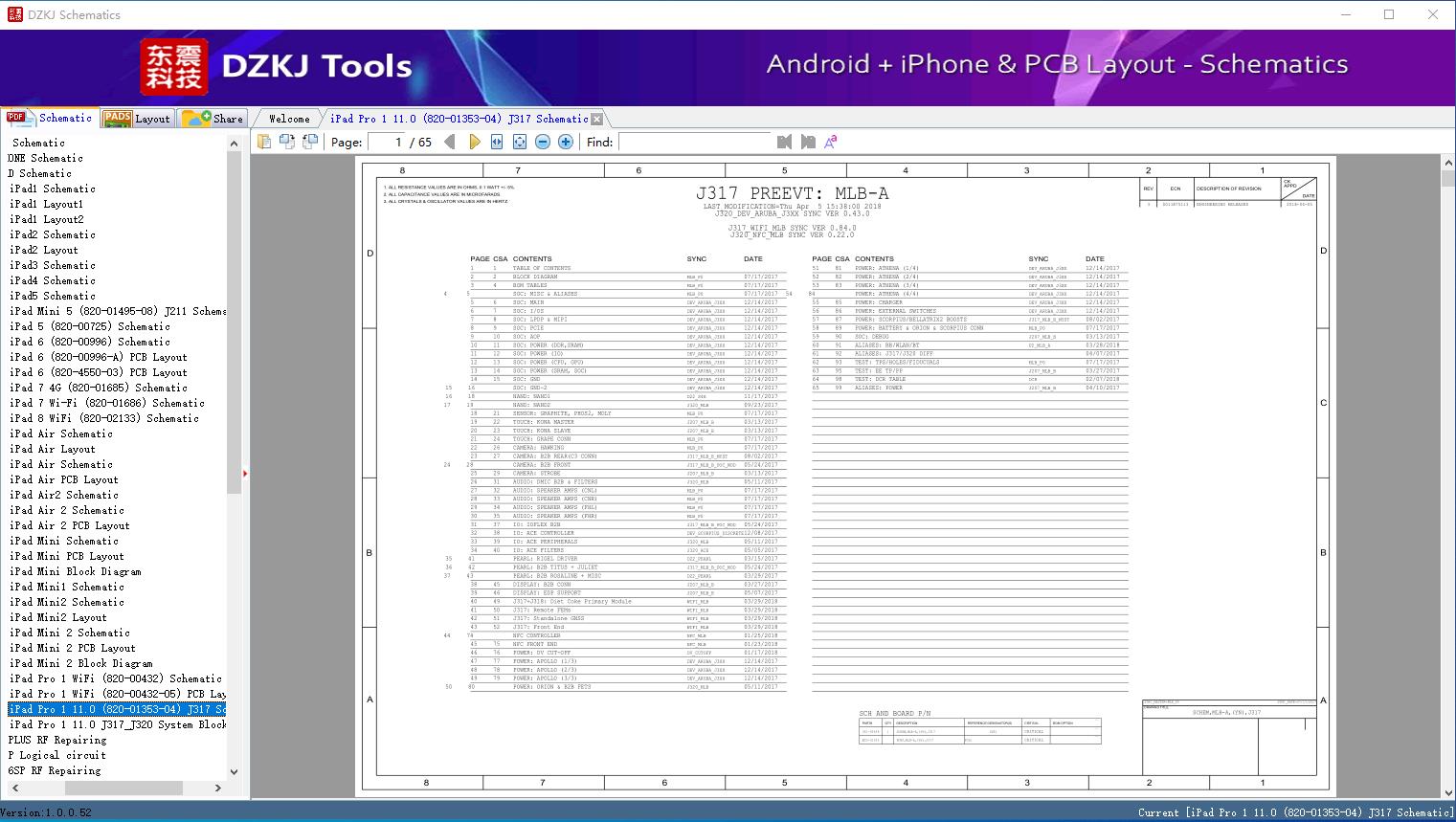Click the fit width icon
Viewport: 1456px width, 822px height.
497,142
